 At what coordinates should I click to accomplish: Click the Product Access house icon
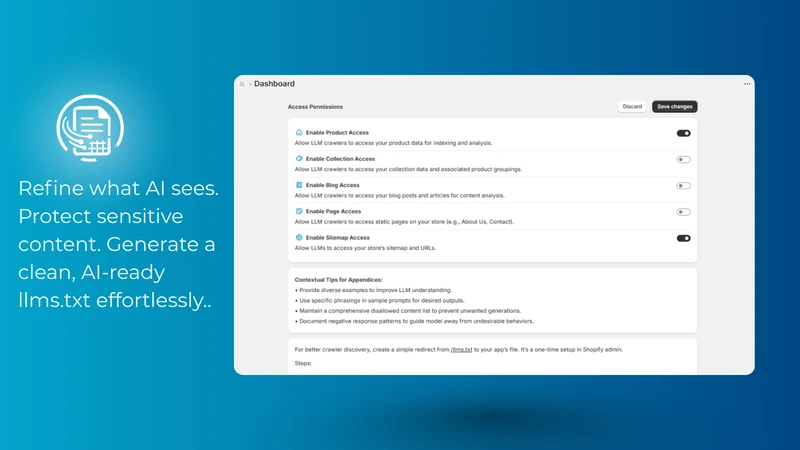point(299,132)
